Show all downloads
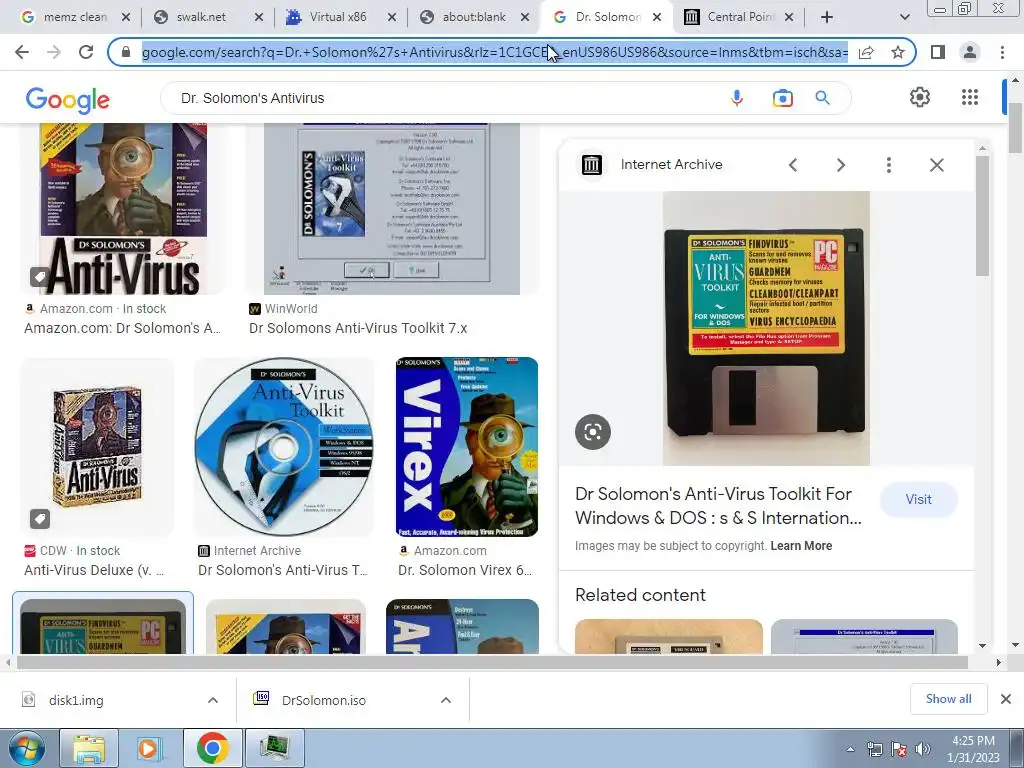1024x768 pixels. [x=948, y=699]
